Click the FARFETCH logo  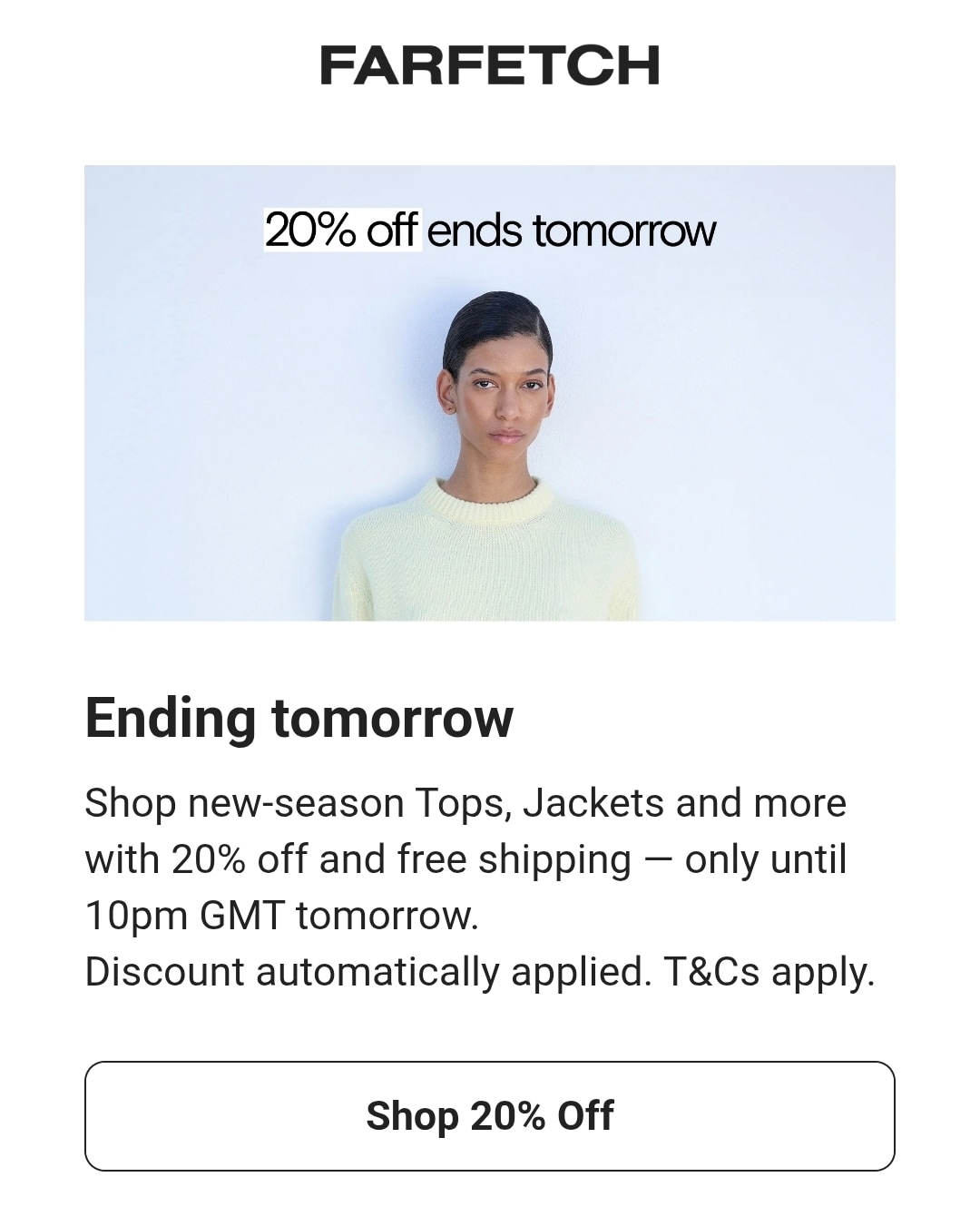pos(489,65)
